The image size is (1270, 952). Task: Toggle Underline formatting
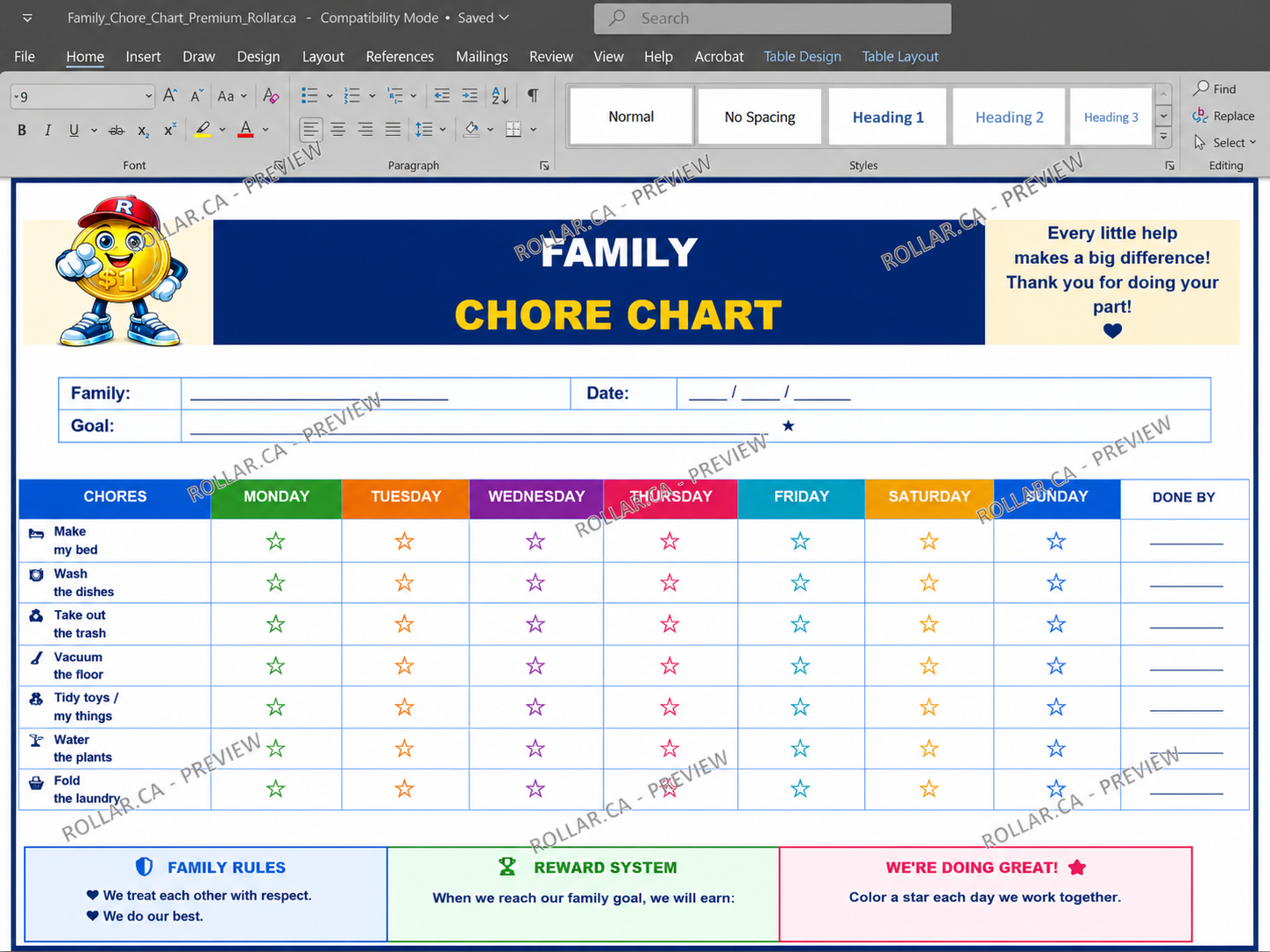click(74, 130)
